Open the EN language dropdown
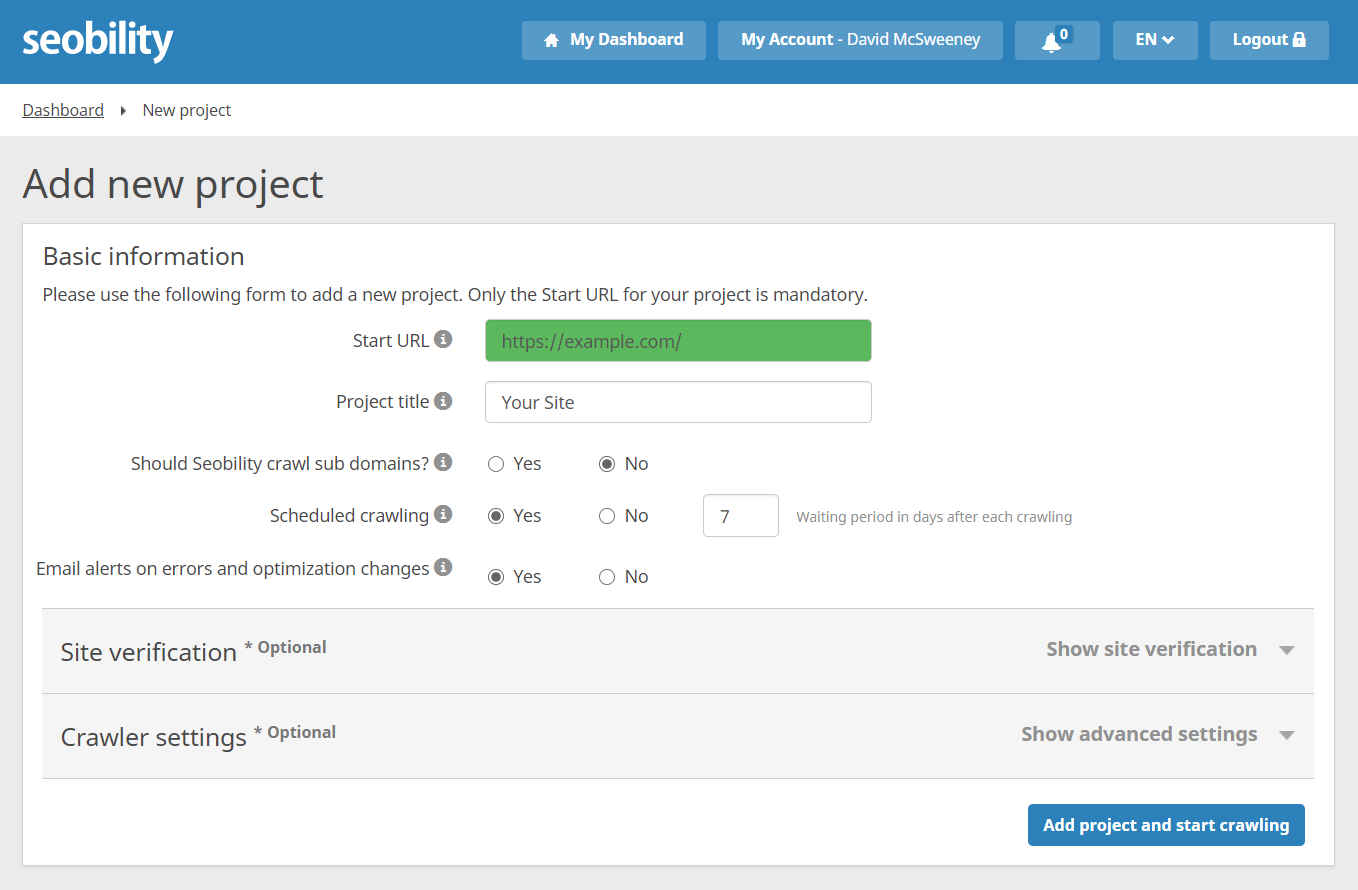1358x890 pixels. (x=1154, y=40)
